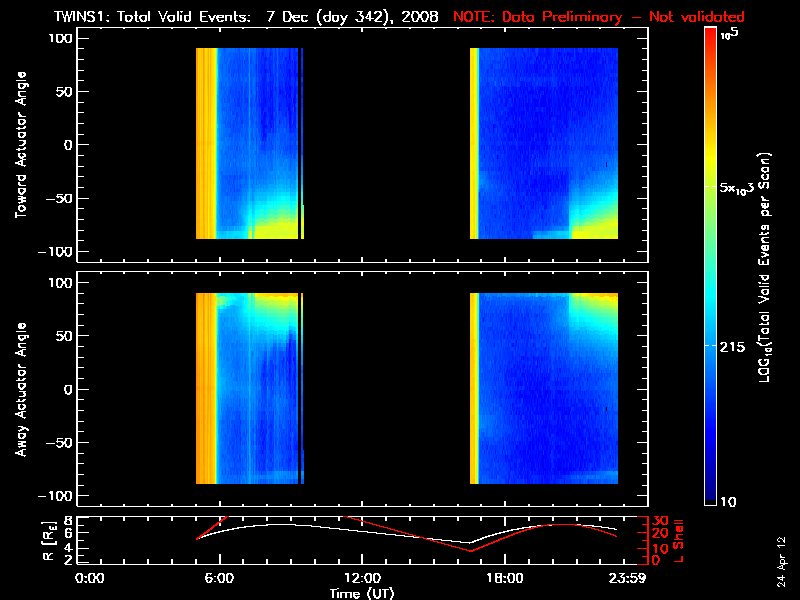Click the colorbar title 'Total Valid Events per Scan'
Image resolution: width=800 pixels, height=600 pixels.
767,270
